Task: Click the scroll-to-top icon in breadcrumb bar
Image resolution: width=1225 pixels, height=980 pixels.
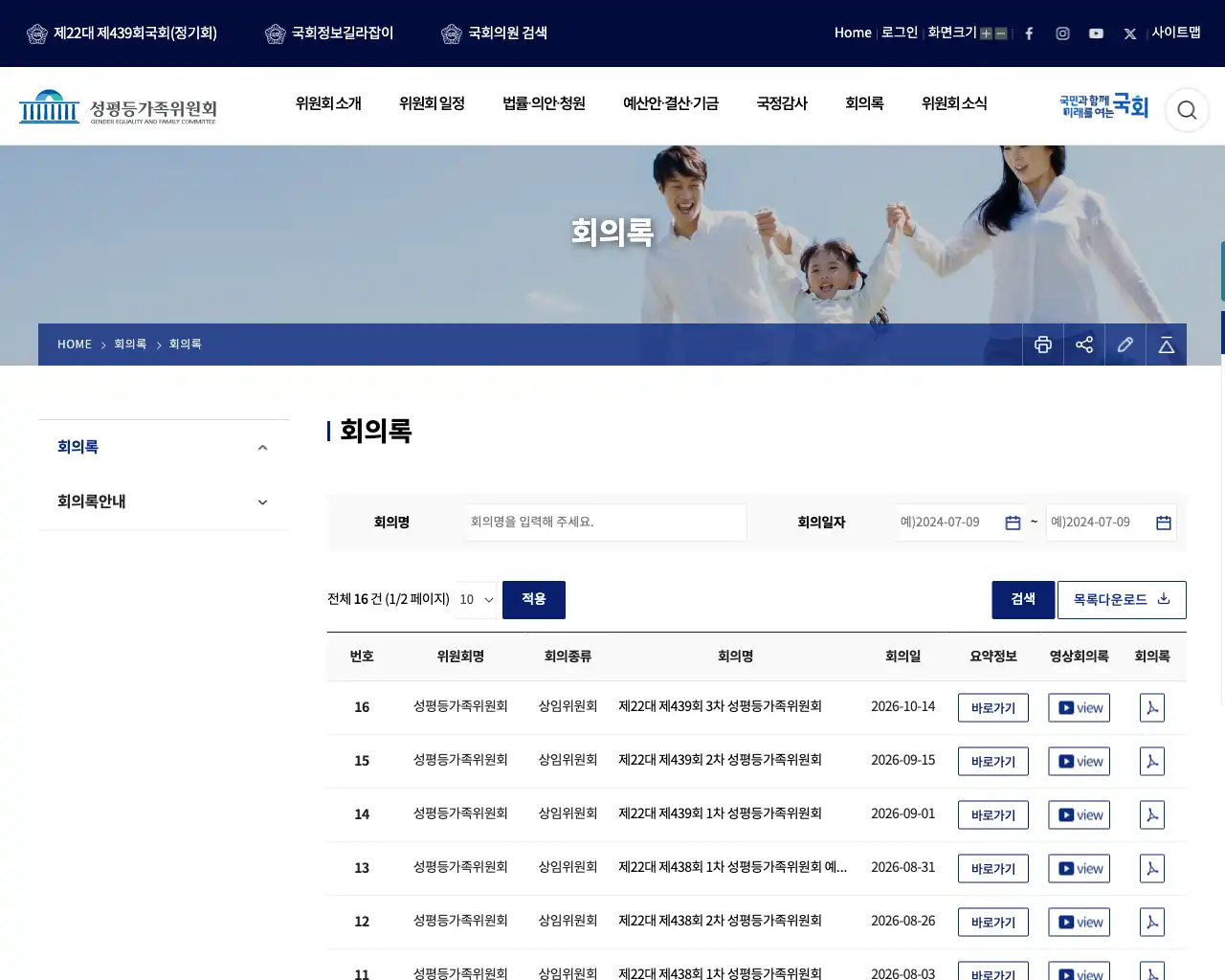Action: pos(1167,345)
